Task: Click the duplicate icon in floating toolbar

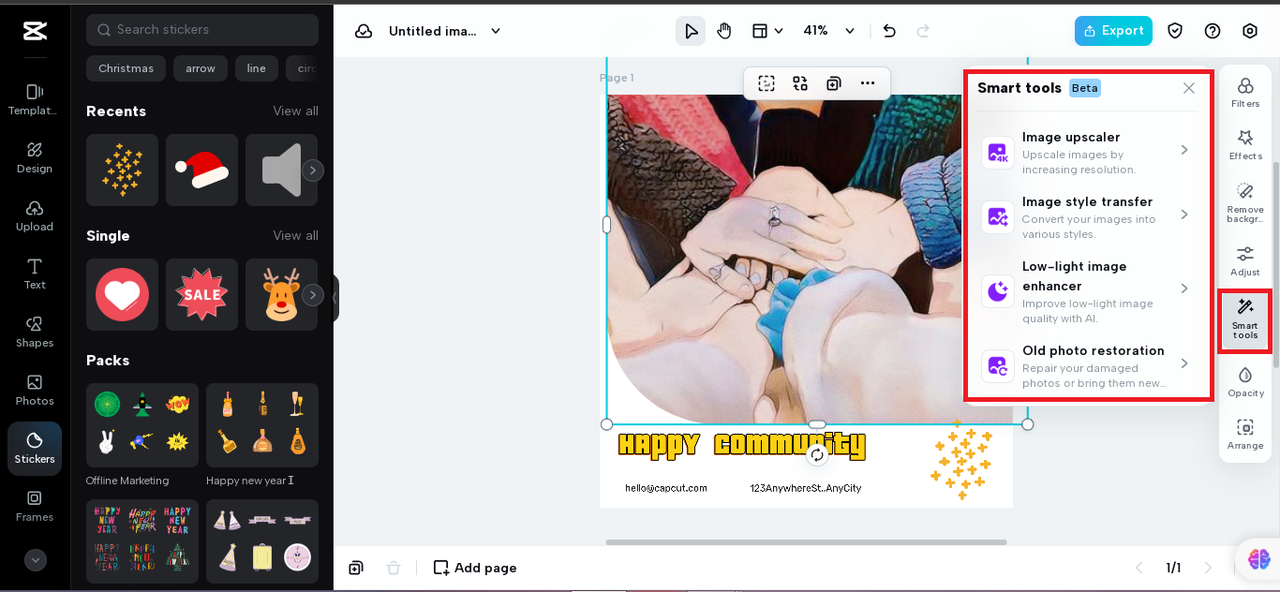Action: pos(834,84)
